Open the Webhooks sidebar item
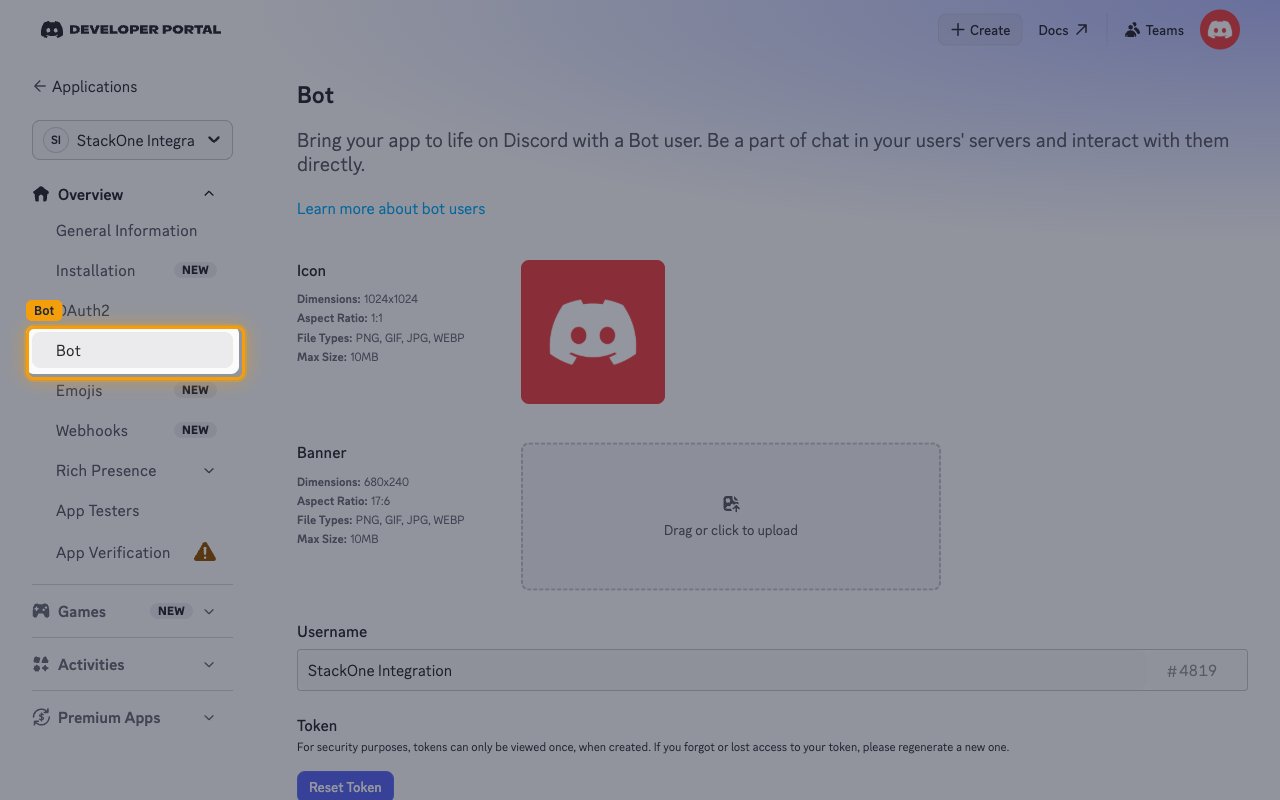 coord(132,430)
